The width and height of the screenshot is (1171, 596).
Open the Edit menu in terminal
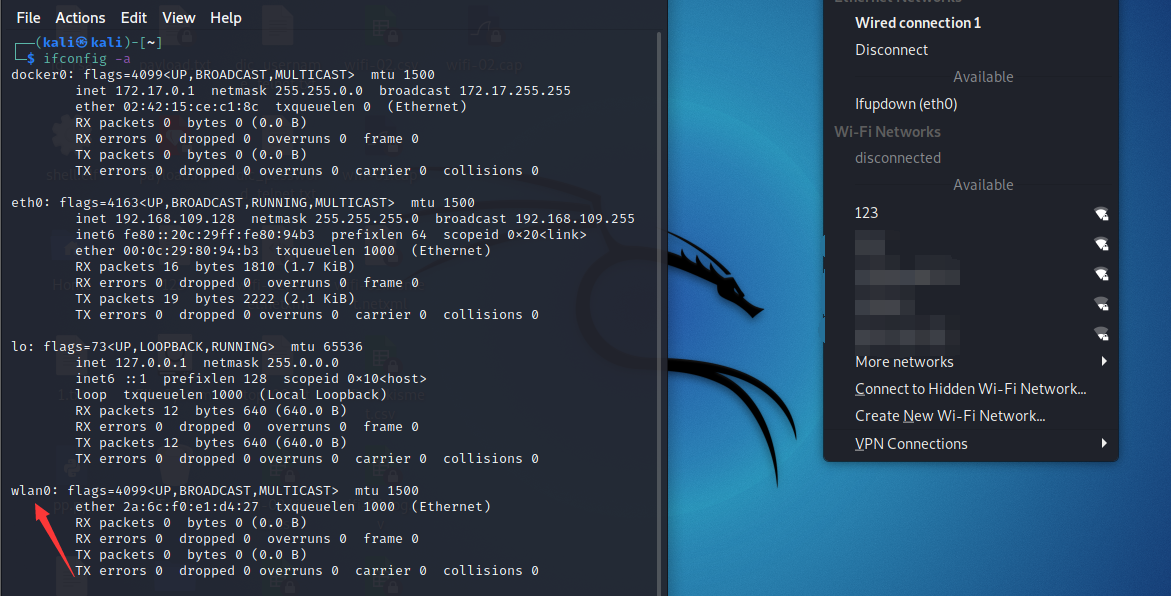[134, 17]
